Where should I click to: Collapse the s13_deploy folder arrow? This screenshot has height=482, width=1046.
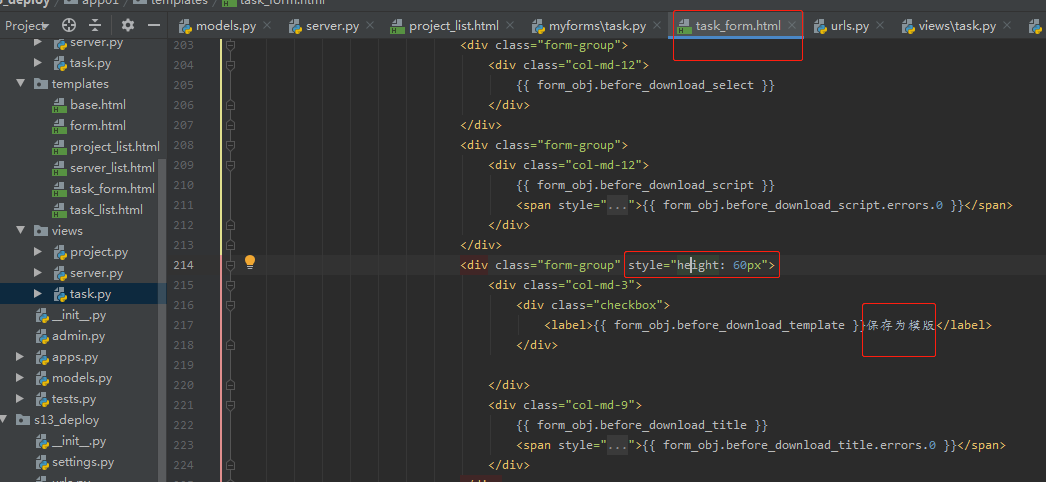point(5,420)
